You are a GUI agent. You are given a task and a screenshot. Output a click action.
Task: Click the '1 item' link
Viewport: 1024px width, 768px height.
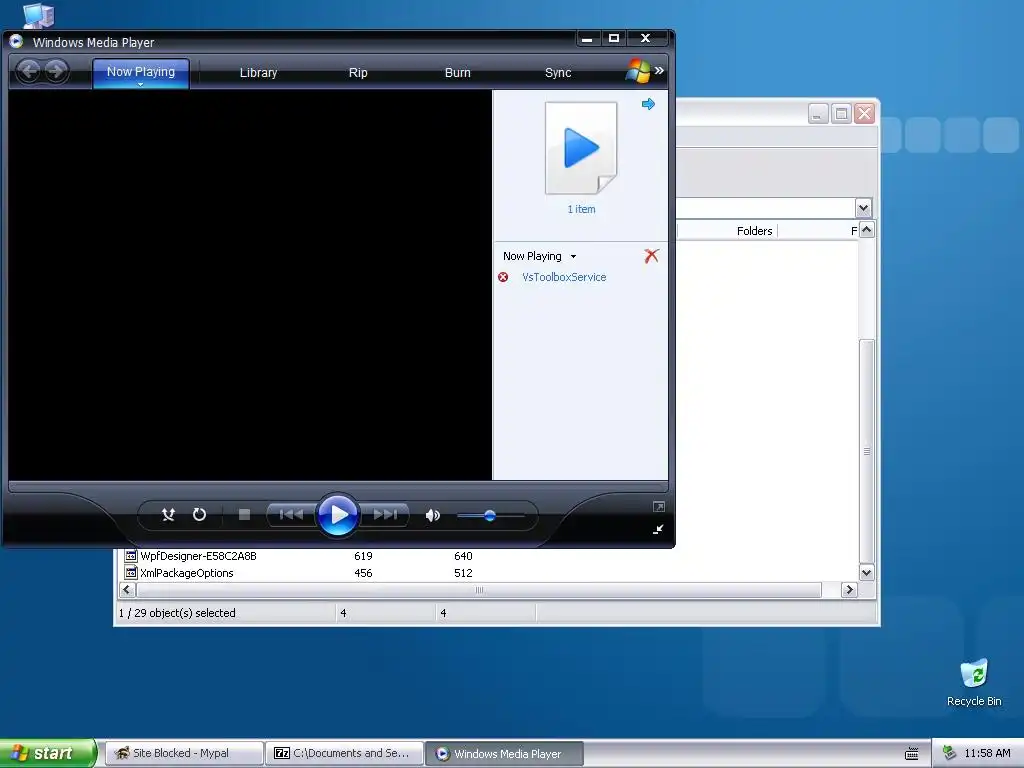coord(581,209)
